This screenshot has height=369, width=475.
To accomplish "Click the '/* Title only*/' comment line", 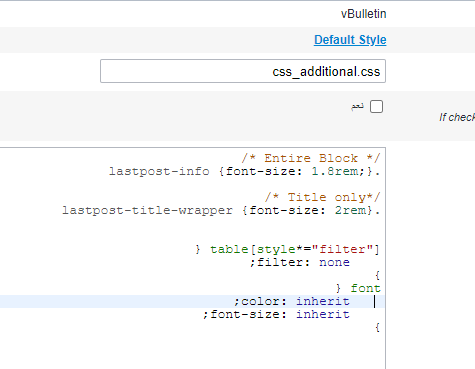I will [323, 197].
